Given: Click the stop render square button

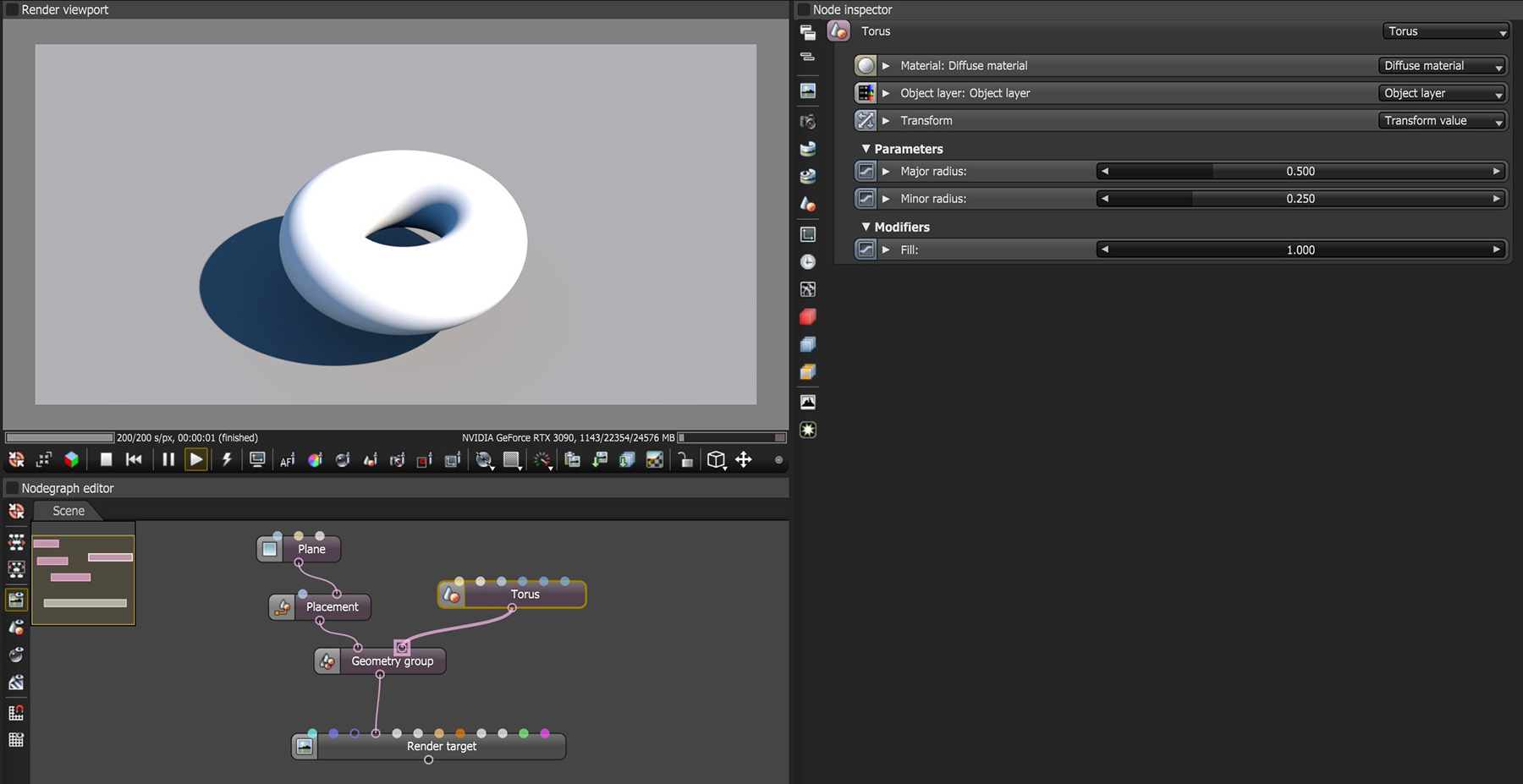Looking at the screenshot, I should [106, 459].
